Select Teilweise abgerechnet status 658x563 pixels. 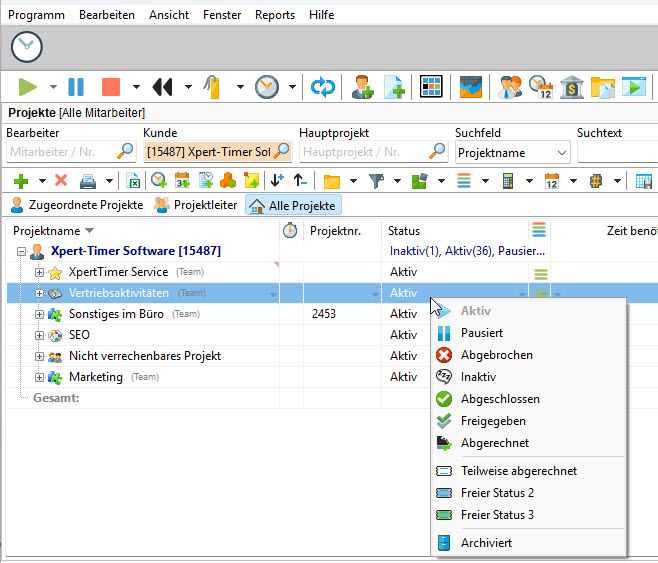(529, 471)
